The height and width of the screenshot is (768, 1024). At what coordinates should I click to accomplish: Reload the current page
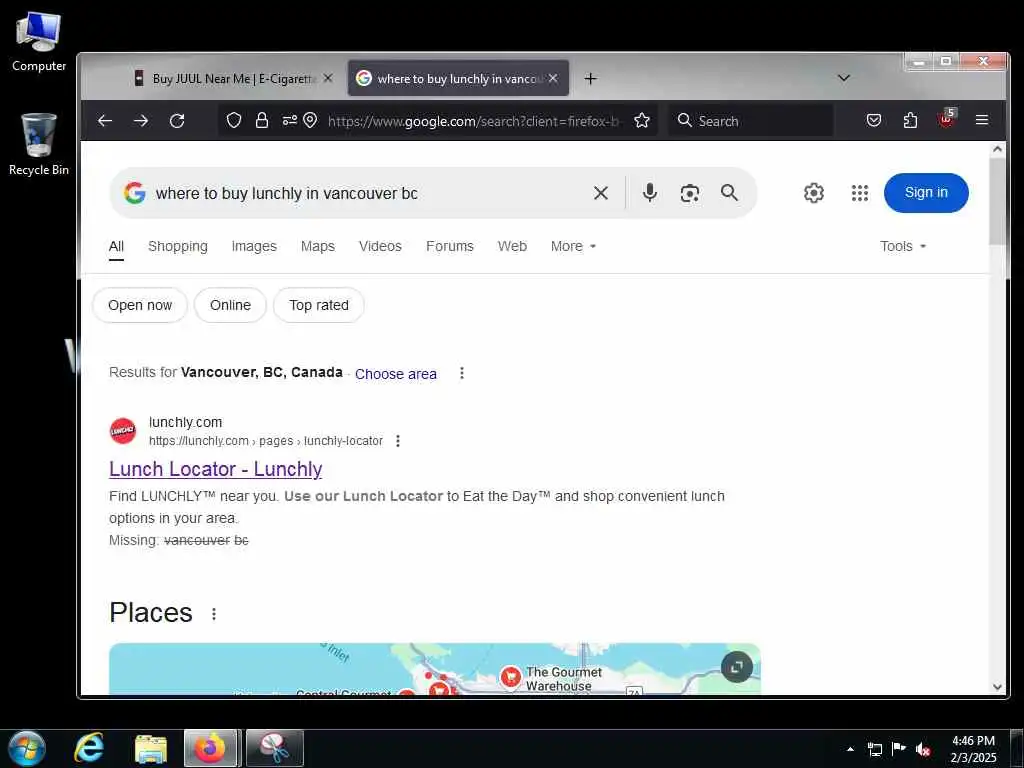coord(177,121)
